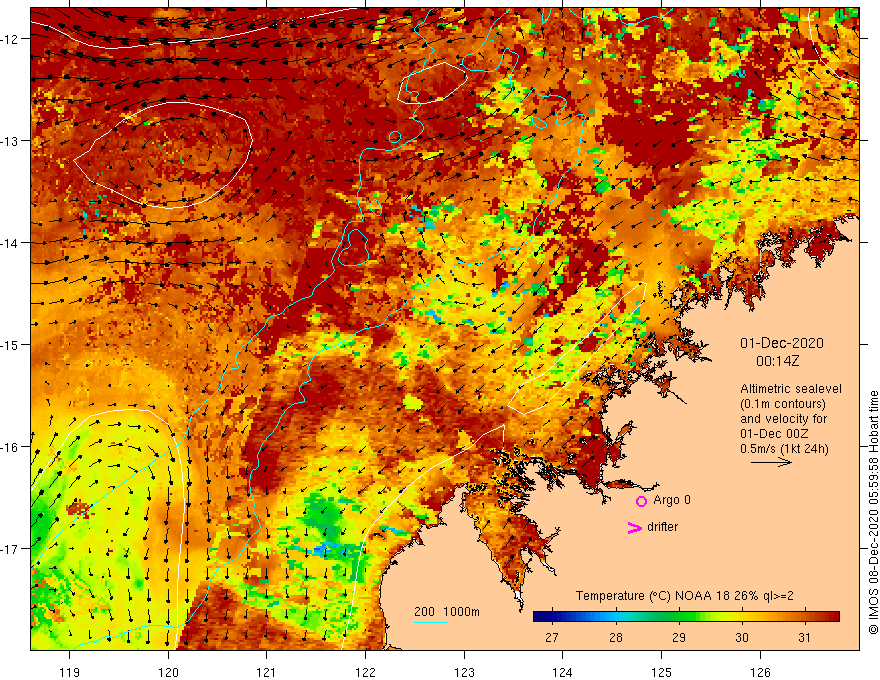
Task: Click the time label 00:14Z
Action: coord(777,361)
